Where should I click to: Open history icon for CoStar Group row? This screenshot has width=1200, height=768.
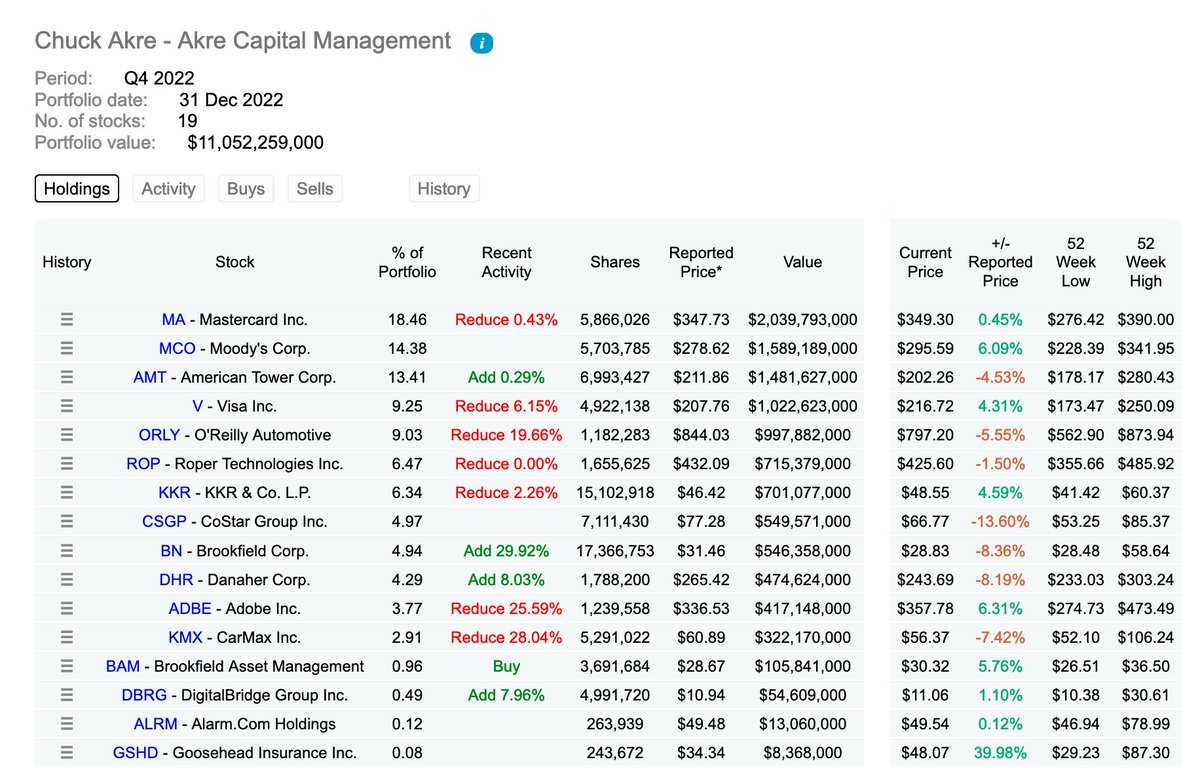tap(67, 522)
